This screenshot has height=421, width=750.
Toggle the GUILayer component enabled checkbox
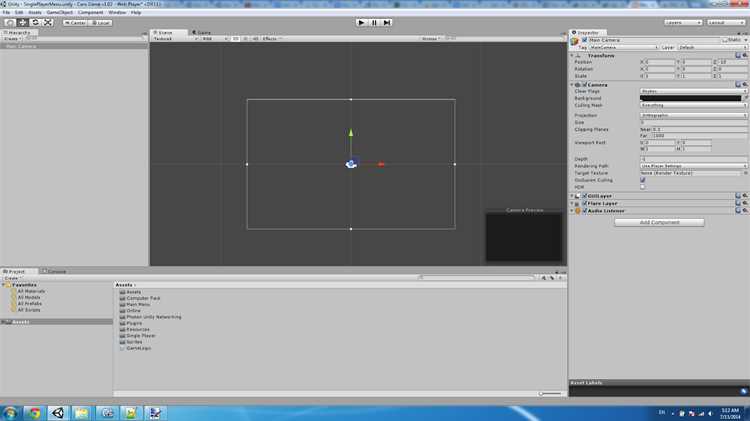pos(585,196)
